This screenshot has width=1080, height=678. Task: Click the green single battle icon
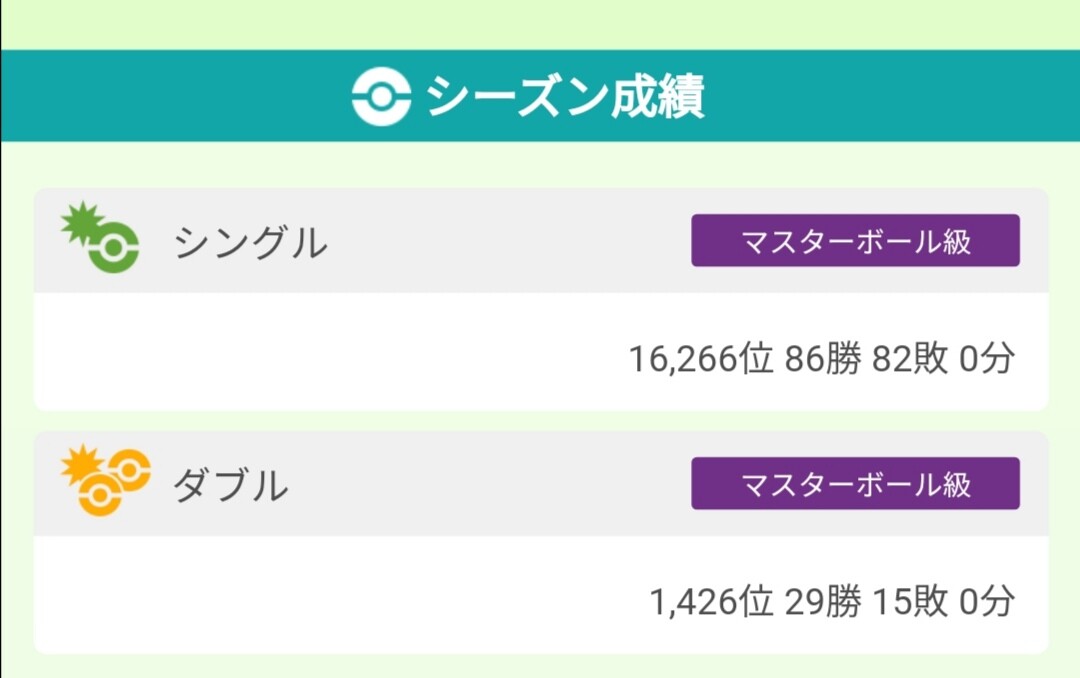[x=101, y=237]
